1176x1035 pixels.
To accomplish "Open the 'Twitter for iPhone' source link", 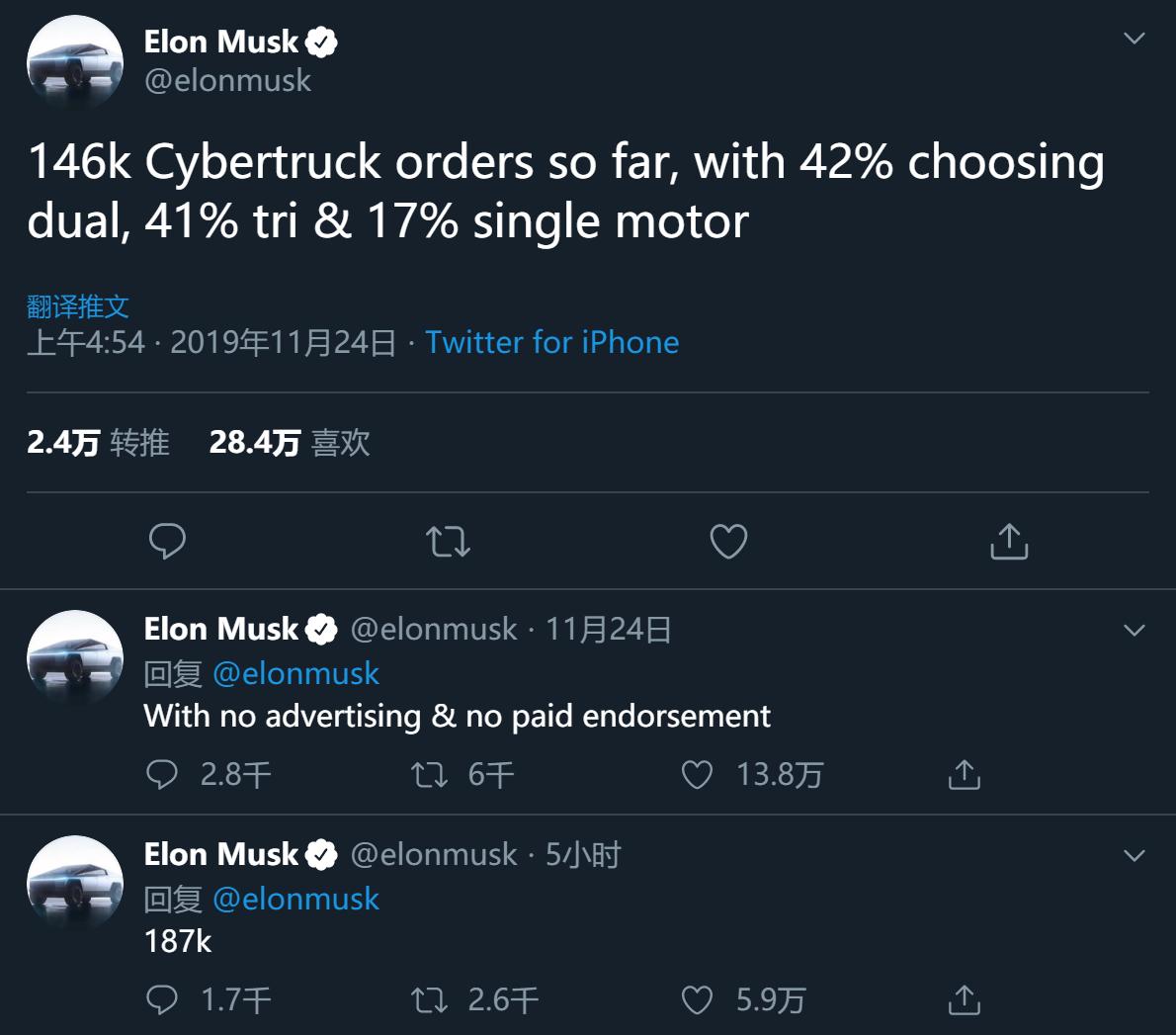I will 551,342.
